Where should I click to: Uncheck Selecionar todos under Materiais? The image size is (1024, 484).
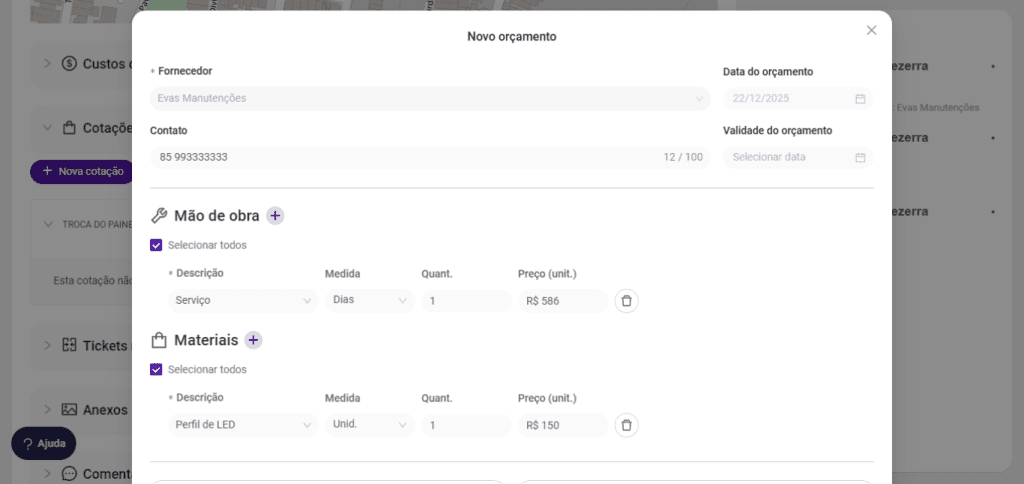156,369
